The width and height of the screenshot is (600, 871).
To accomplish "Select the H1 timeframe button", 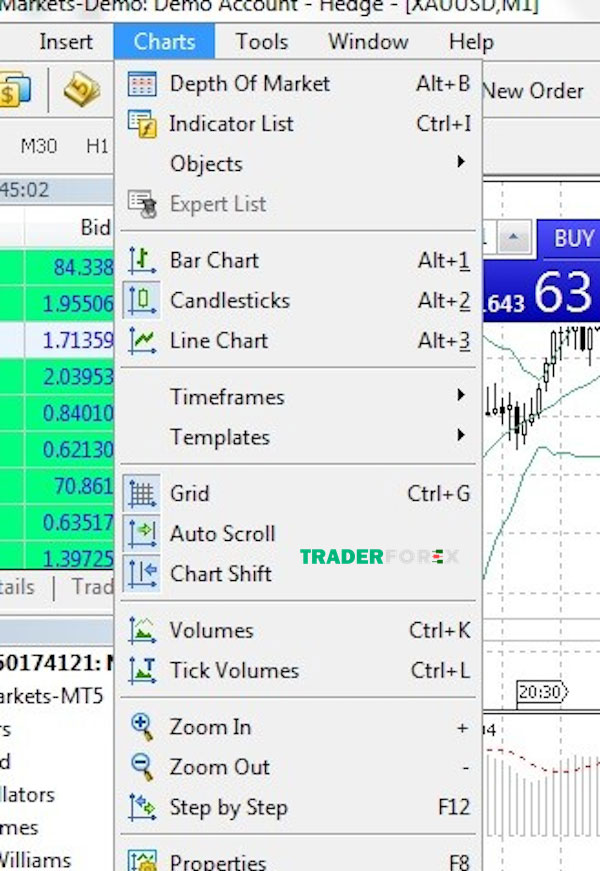I will click(97, 146).
